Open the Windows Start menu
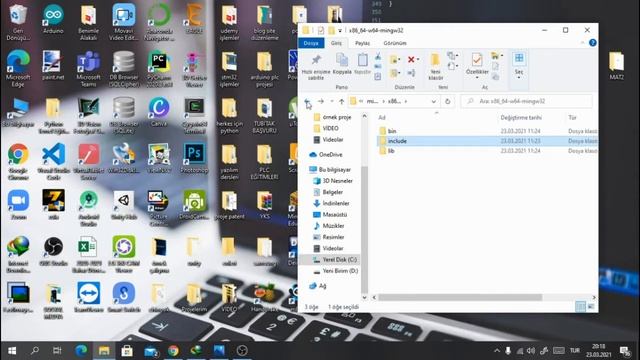The width and height of the screenshot is (640, 360). pos(12,351)
